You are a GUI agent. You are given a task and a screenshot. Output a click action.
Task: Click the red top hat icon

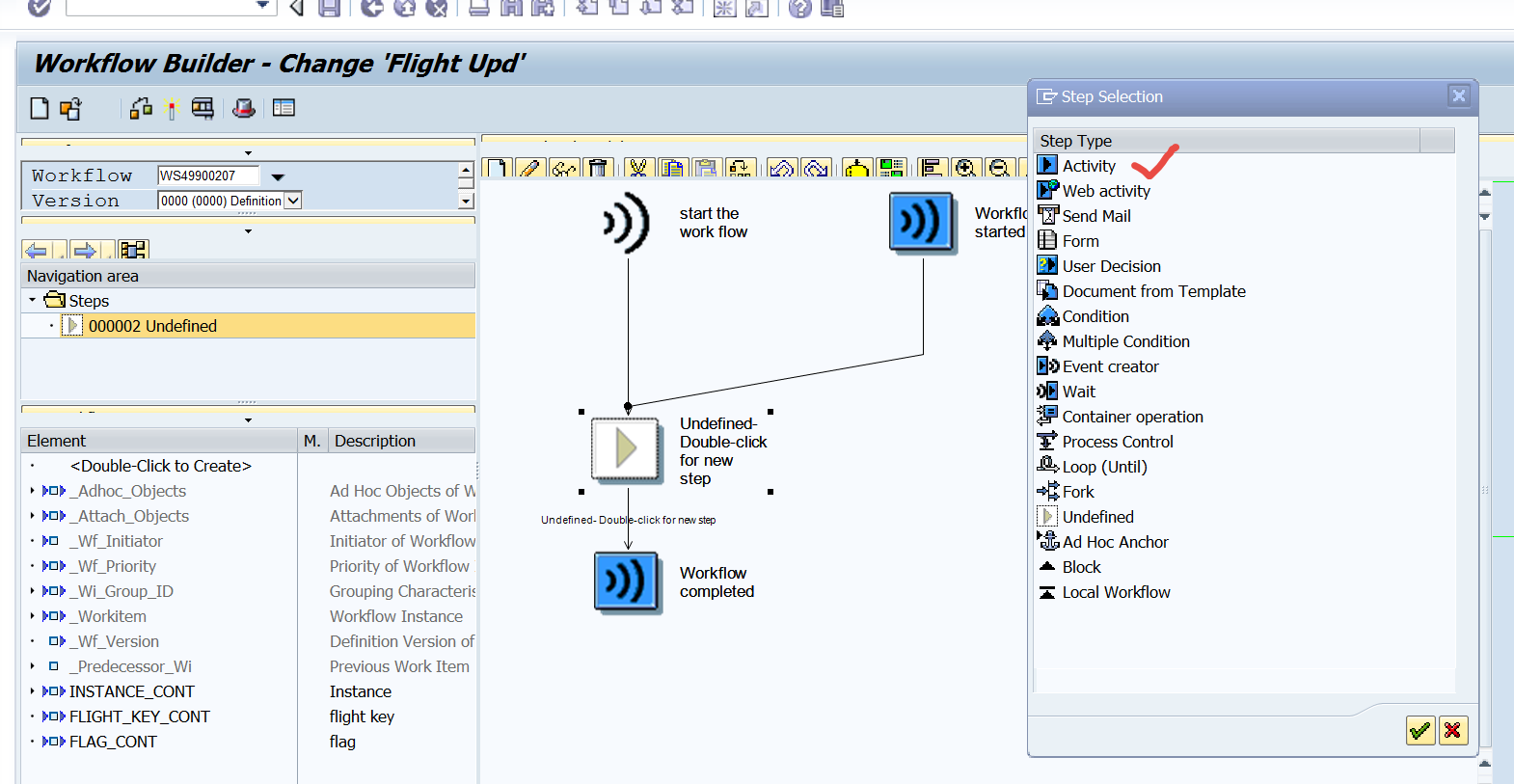coord(244,108)
